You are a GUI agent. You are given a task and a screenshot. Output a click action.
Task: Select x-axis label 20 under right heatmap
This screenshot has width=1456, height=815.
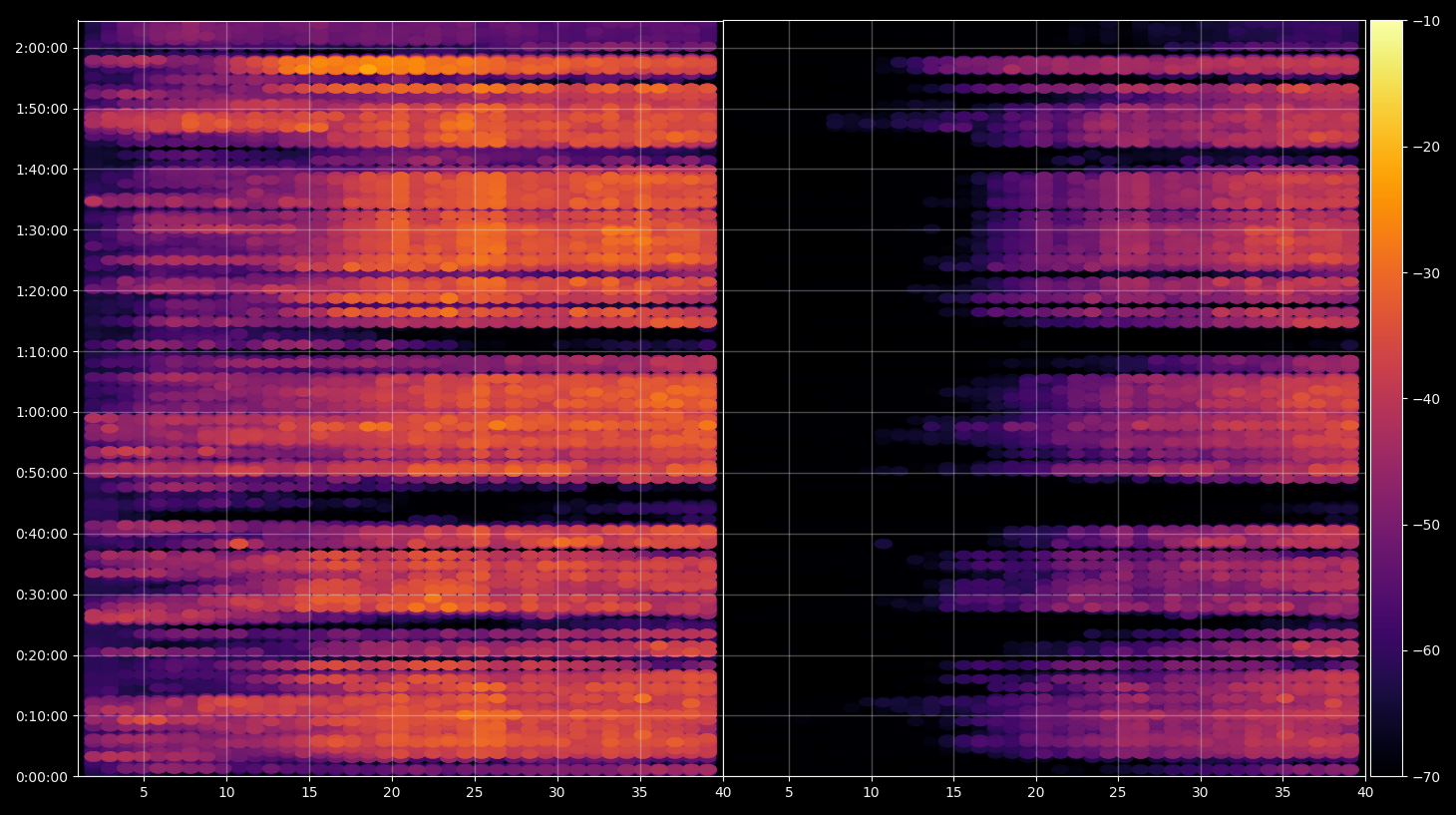coord(1036,793)
